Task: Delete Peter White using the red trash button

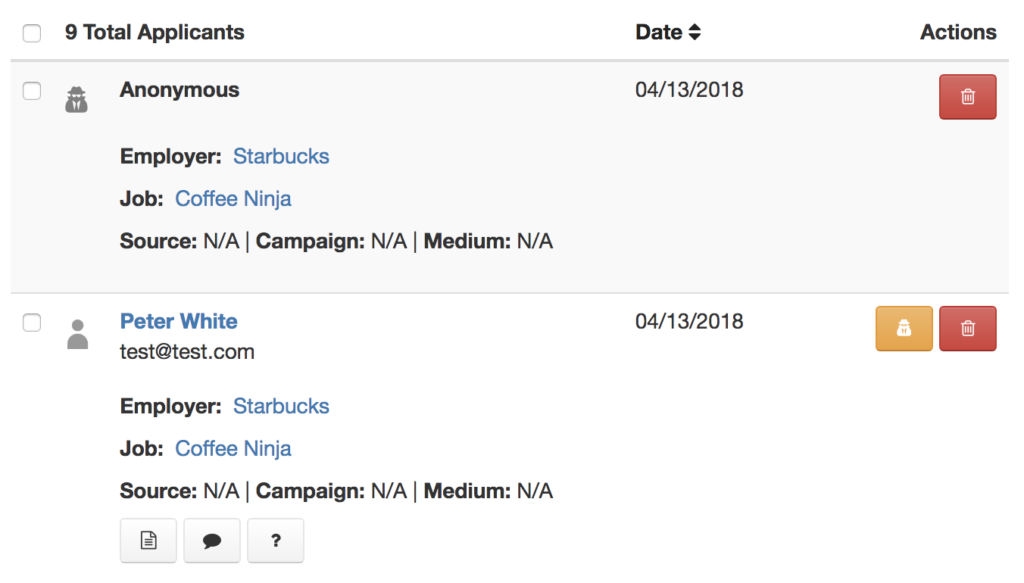Action: pos(967,328)
